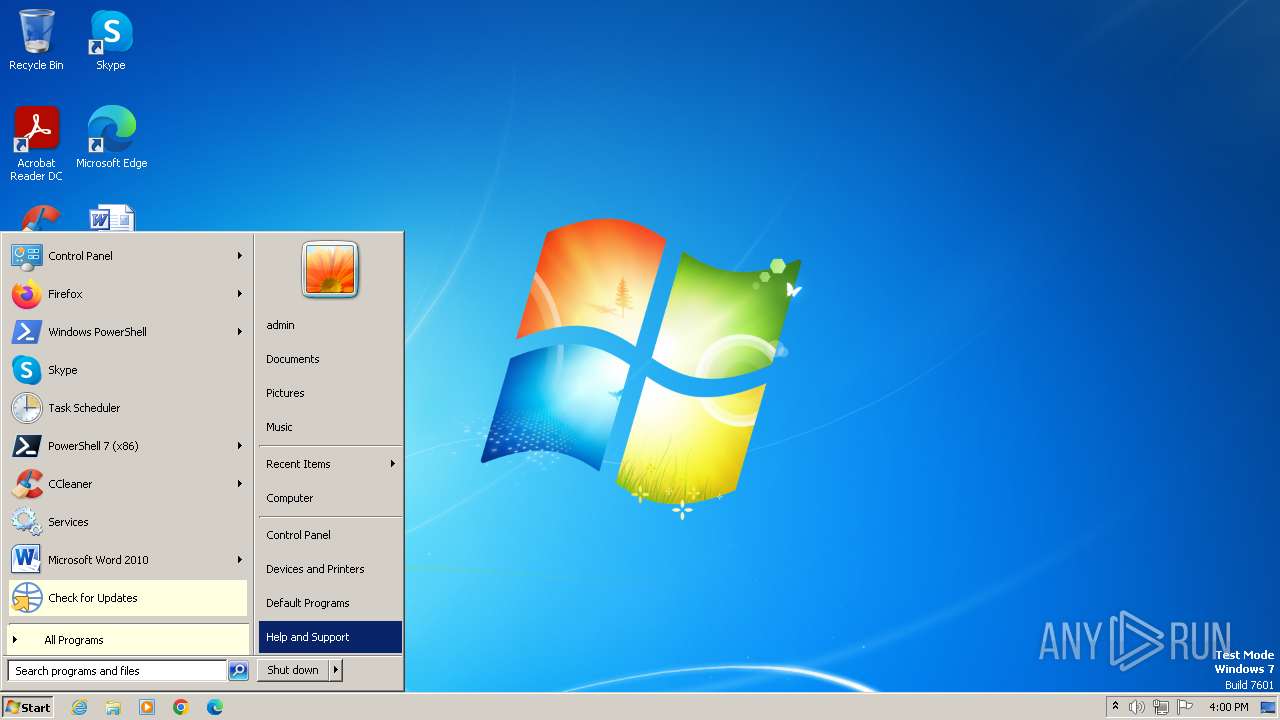Click the user account picture
The height and width of the screenshot is (720, 1280).
[330, 270]
